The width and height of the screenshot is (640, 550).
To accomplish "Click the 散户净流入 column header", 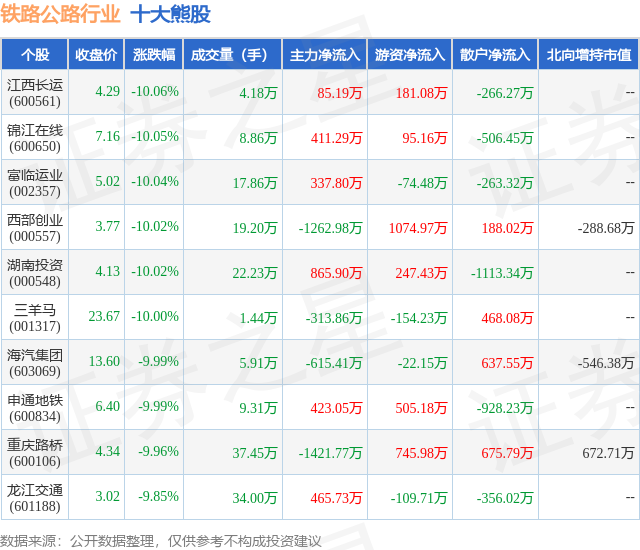I will pos(495,55).
